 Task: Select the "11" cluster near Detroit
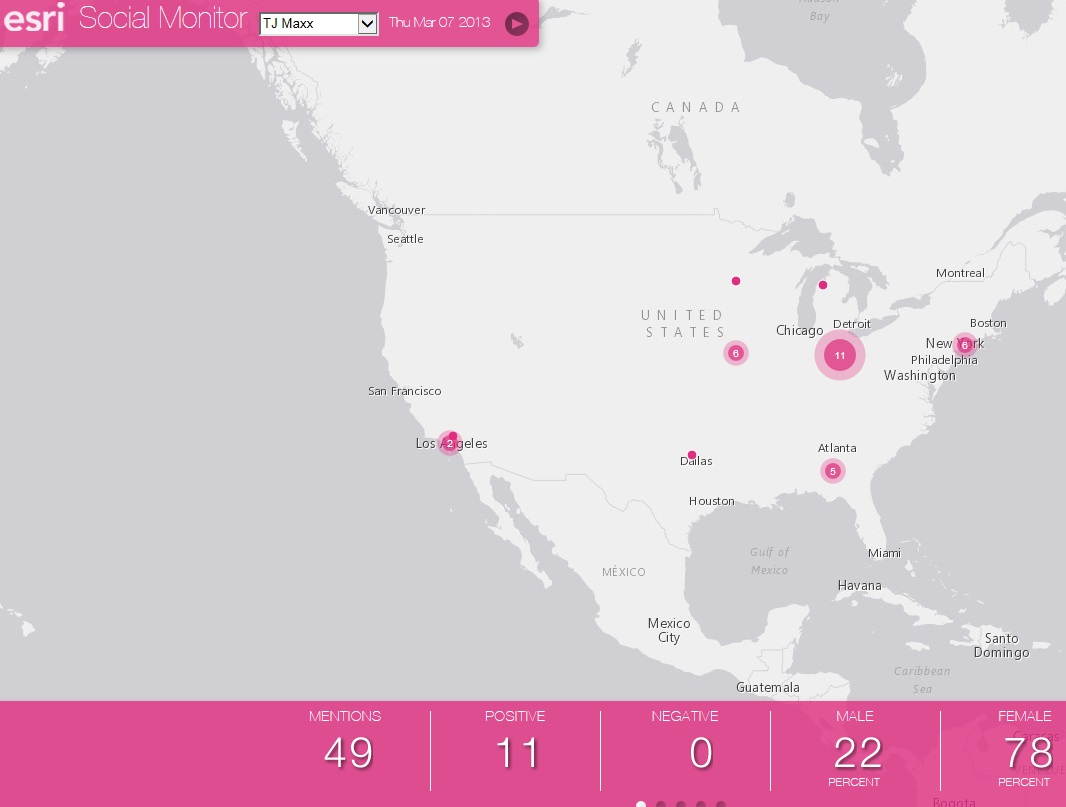tap(840, 355)
